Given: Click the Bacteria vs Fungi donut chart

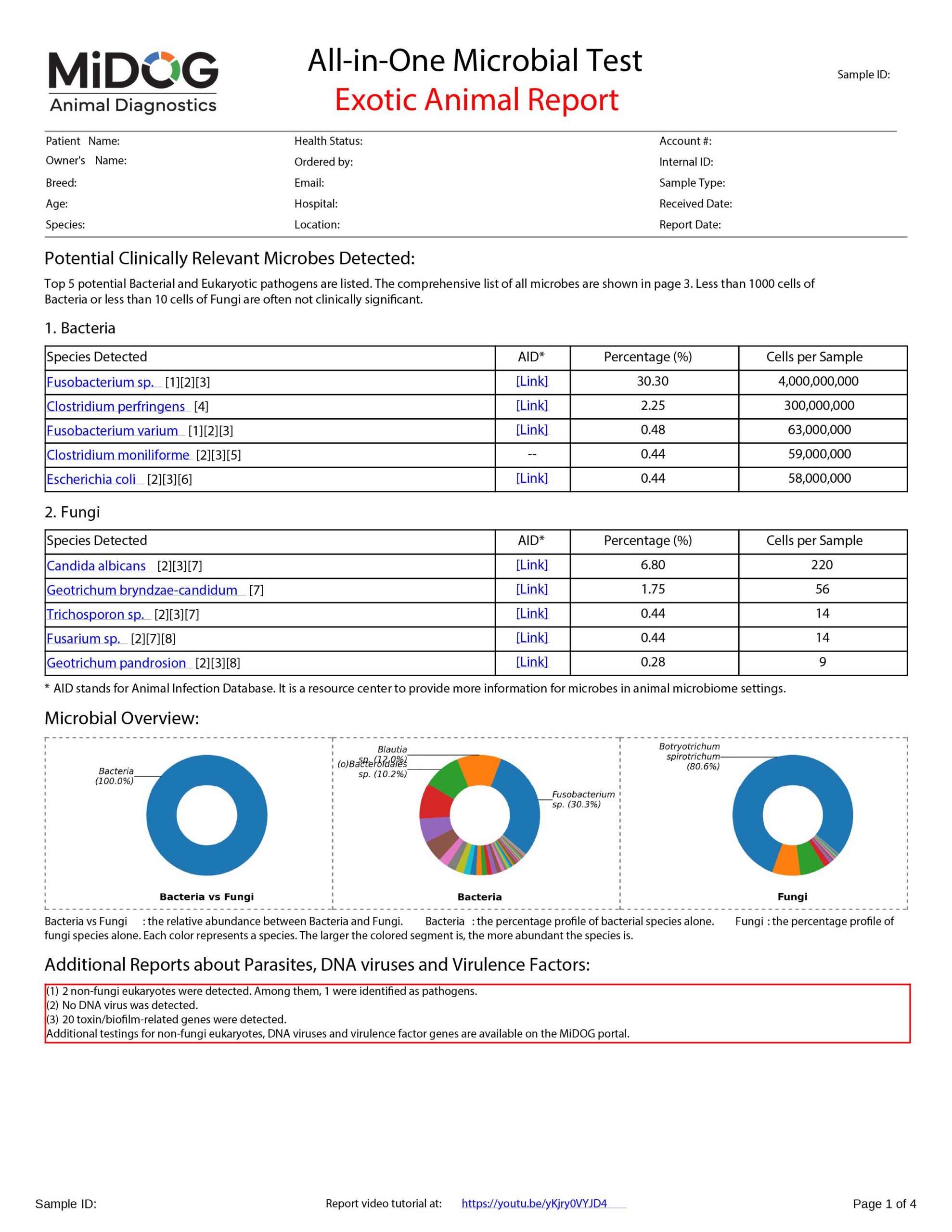Looking at the screenshot, I should point(207,815).
